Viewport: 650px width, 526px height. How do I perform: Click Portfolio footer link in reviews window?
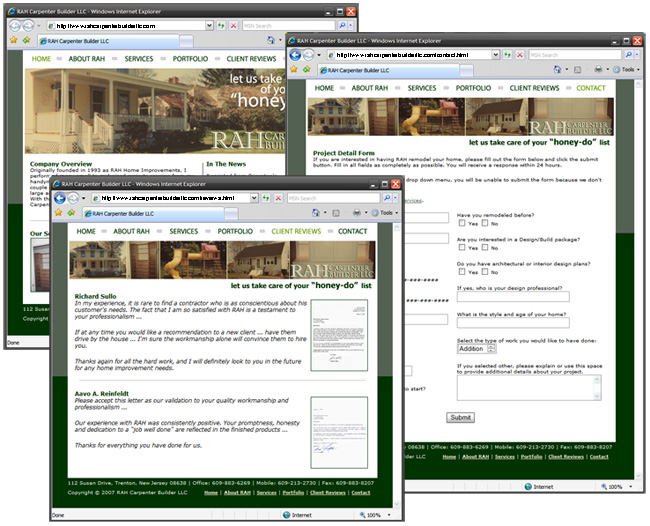pos(293,493)
